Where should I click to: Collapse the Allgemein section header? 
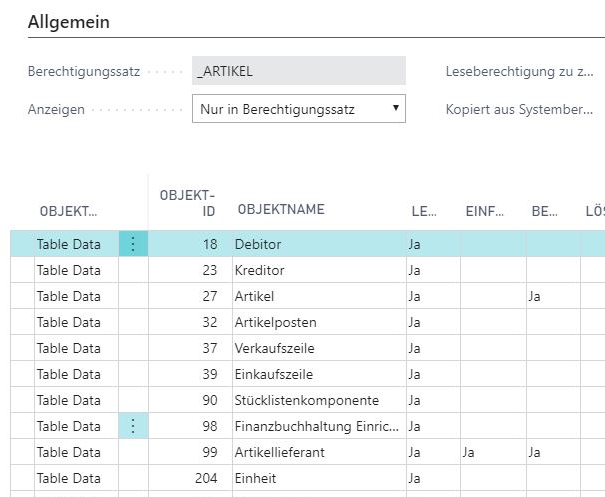pos(69,22)
